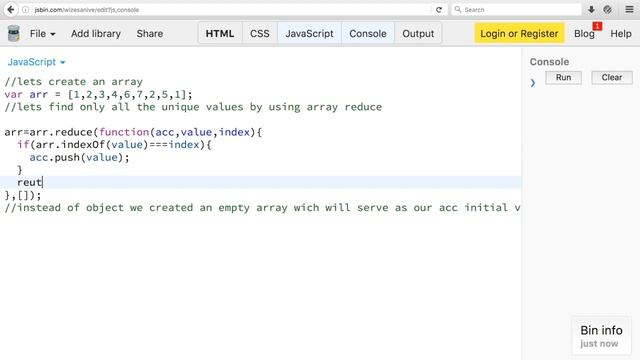Click the 'acc.push(value);' line

point(79,157)
